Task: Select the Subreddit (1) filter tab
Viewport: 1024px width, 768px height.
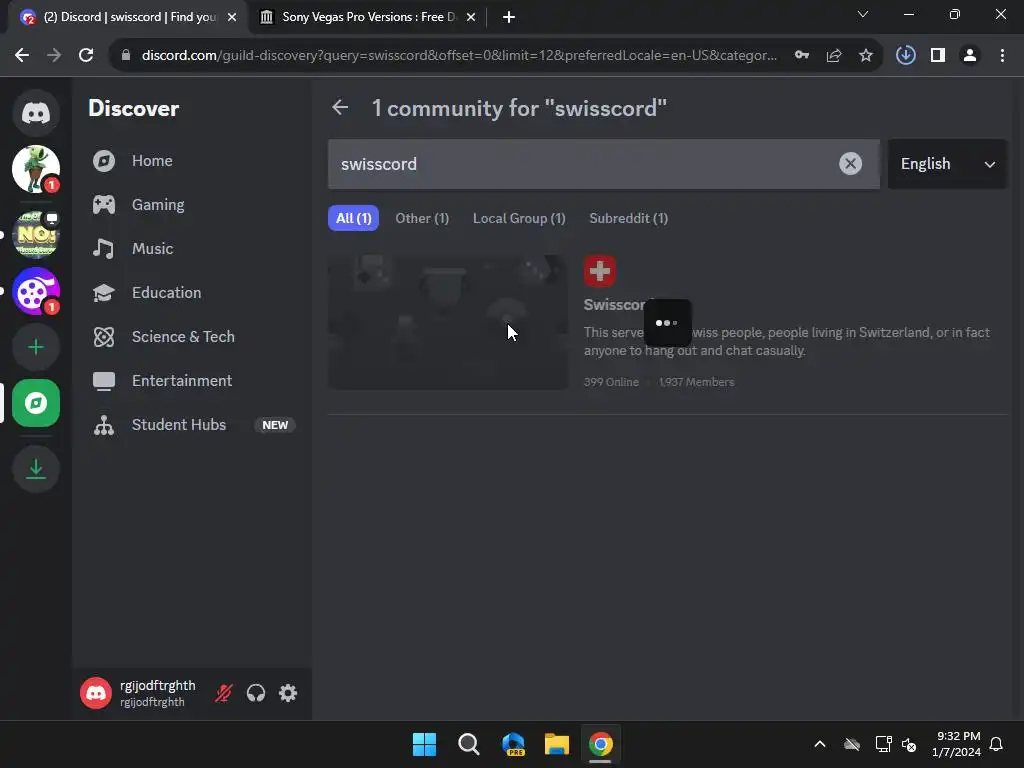Action: pyautogui.click(x=628, y=218)
